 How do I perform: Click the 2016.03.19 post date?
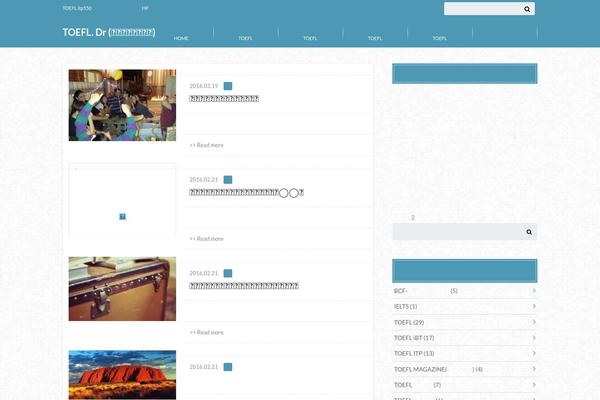point(204,86)
